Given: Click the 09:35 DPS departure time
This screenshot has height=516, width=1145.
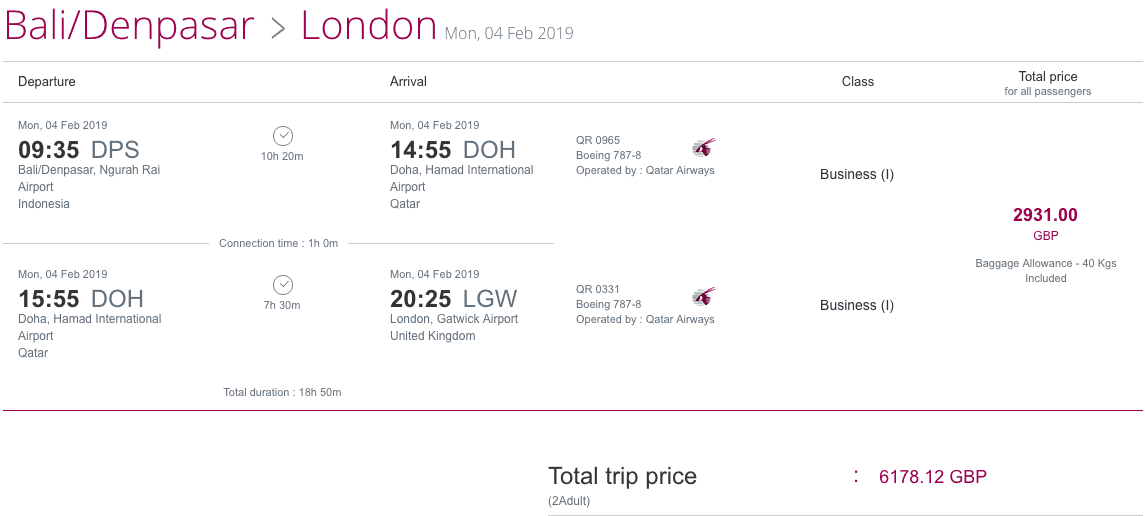Looking at the screenshot, I should (x=78, y=150).
